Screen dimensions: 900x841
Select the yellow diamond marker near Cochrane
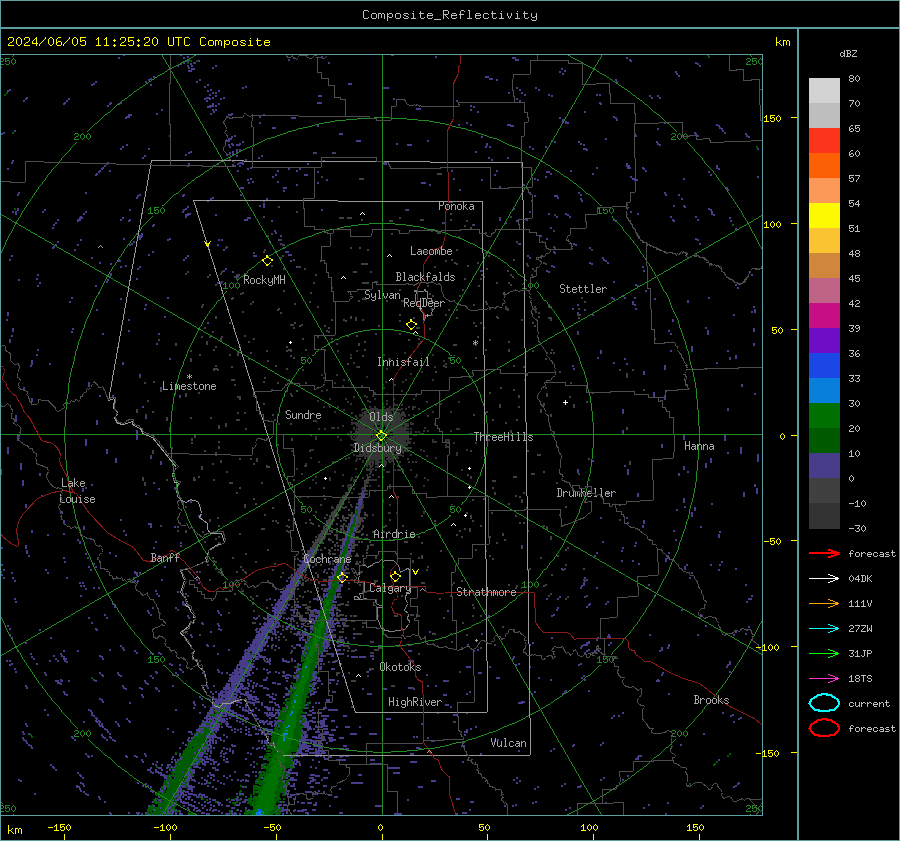point(342,577)
